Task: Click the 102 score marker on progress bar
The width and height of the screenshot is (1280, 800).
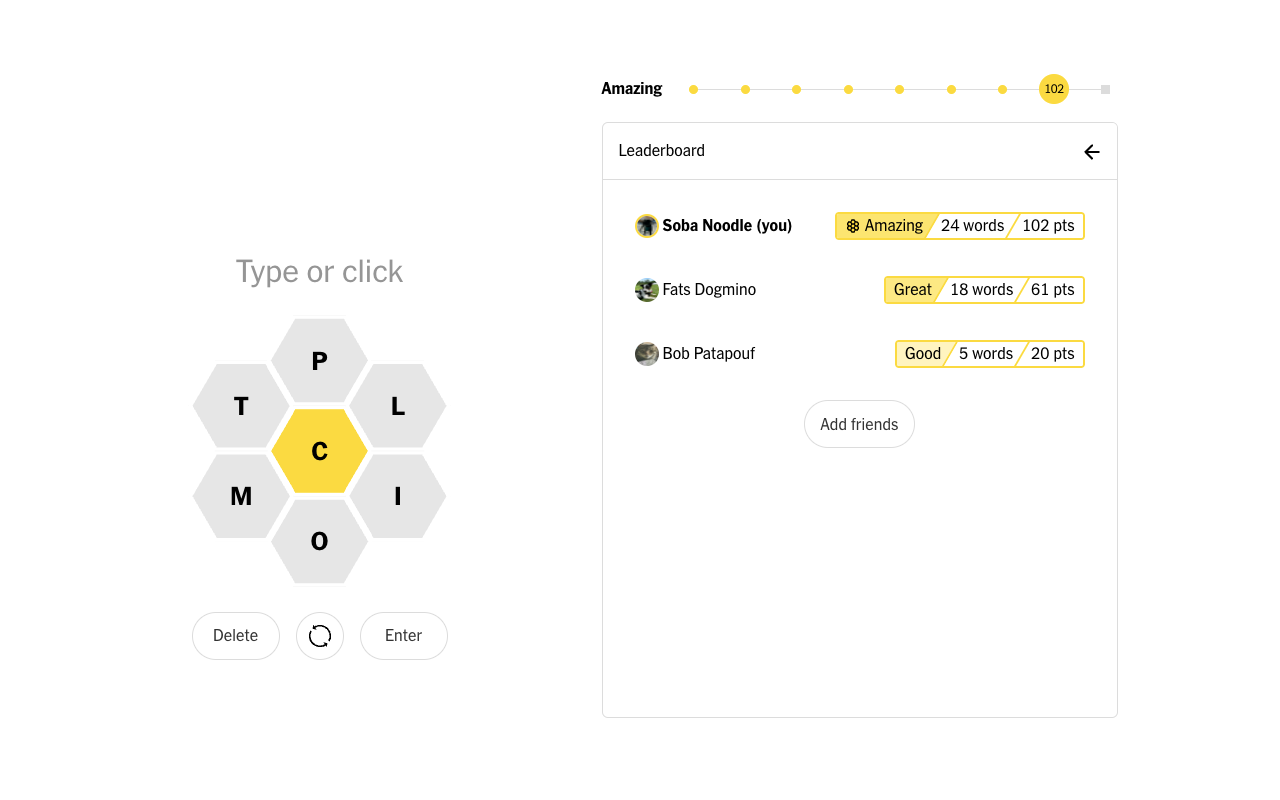Action: click(1054, 89)
